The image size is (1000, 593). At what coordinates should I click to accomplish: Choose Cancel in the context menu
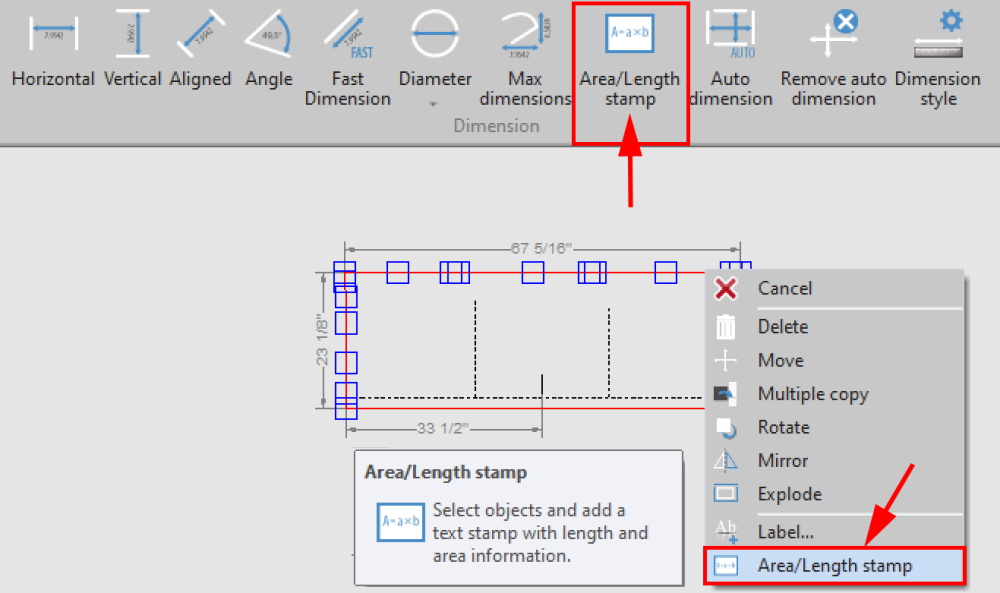(785, 288)
